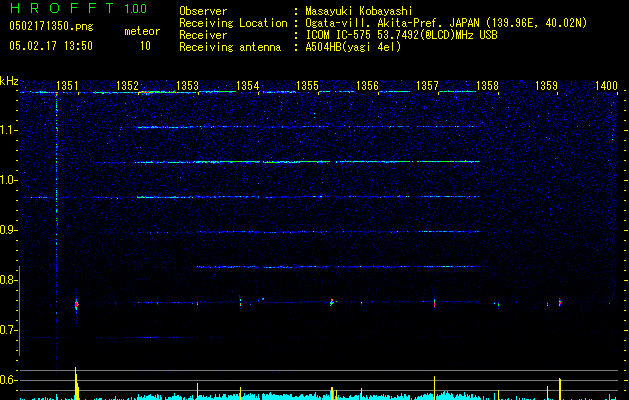Click the 1355 time axis marker

point(307,85)
